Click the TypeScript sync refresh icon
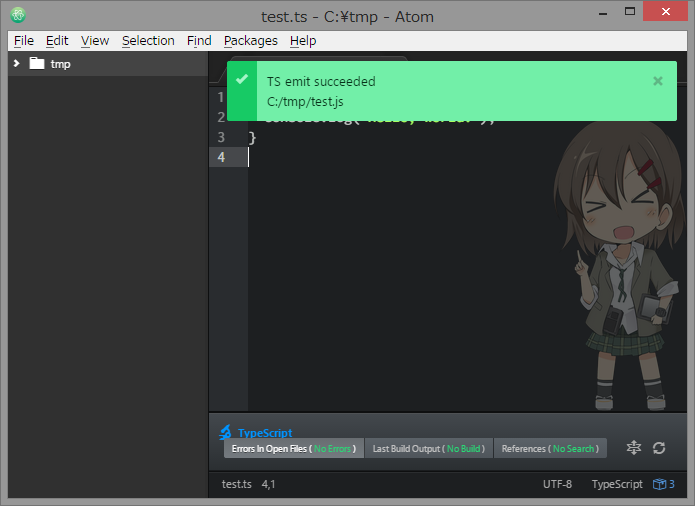This screenshot has height=506, width=695. click(x=659, y=449)
